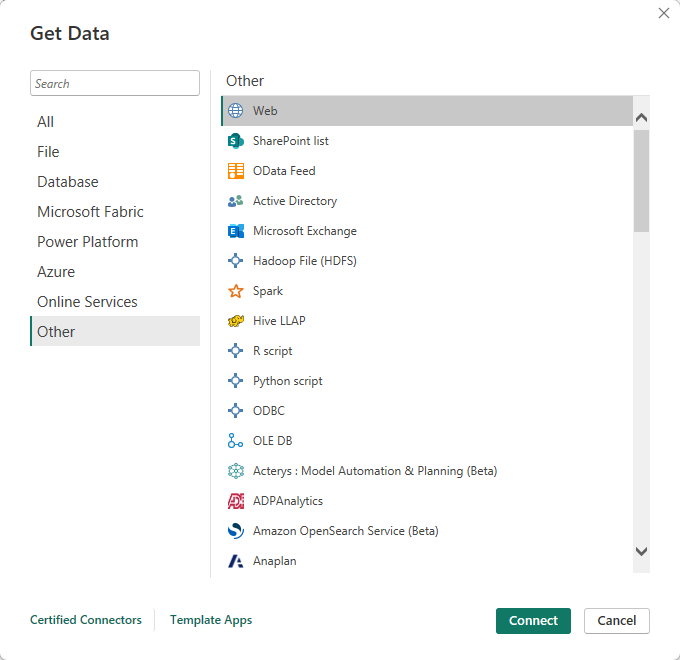
Task: Click the R script connector icon
Action: [x=235, y=351]
